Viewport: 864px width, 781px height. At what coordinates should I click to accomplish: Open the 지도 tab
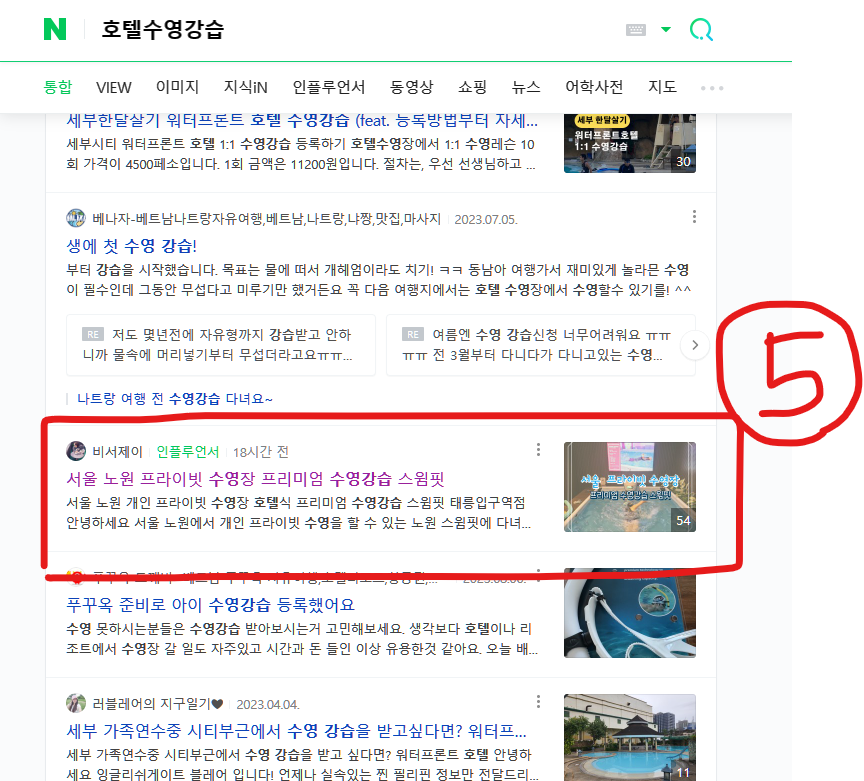662,87
